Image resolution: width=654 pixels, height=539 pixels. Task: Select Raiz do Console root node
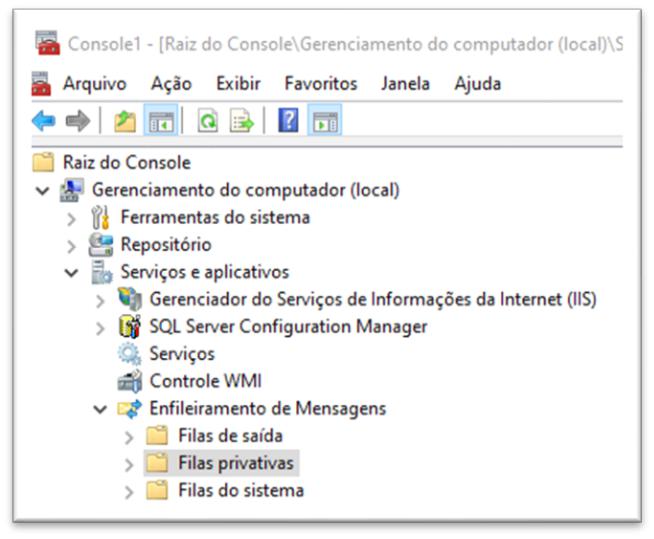tap(126, 162)
